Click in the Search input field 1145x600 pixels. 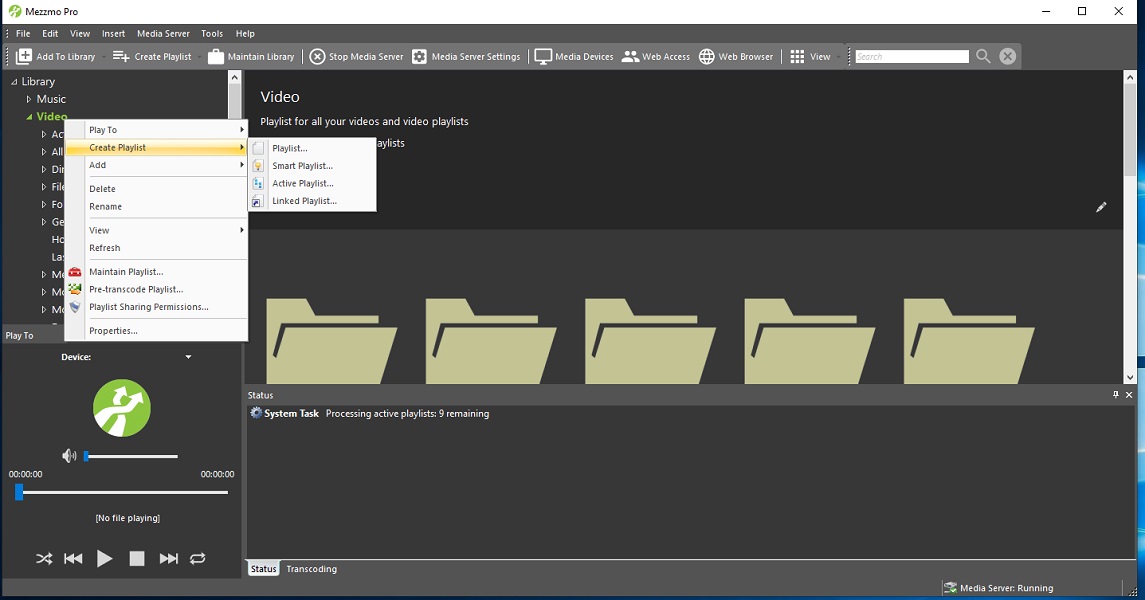point(912,56)
